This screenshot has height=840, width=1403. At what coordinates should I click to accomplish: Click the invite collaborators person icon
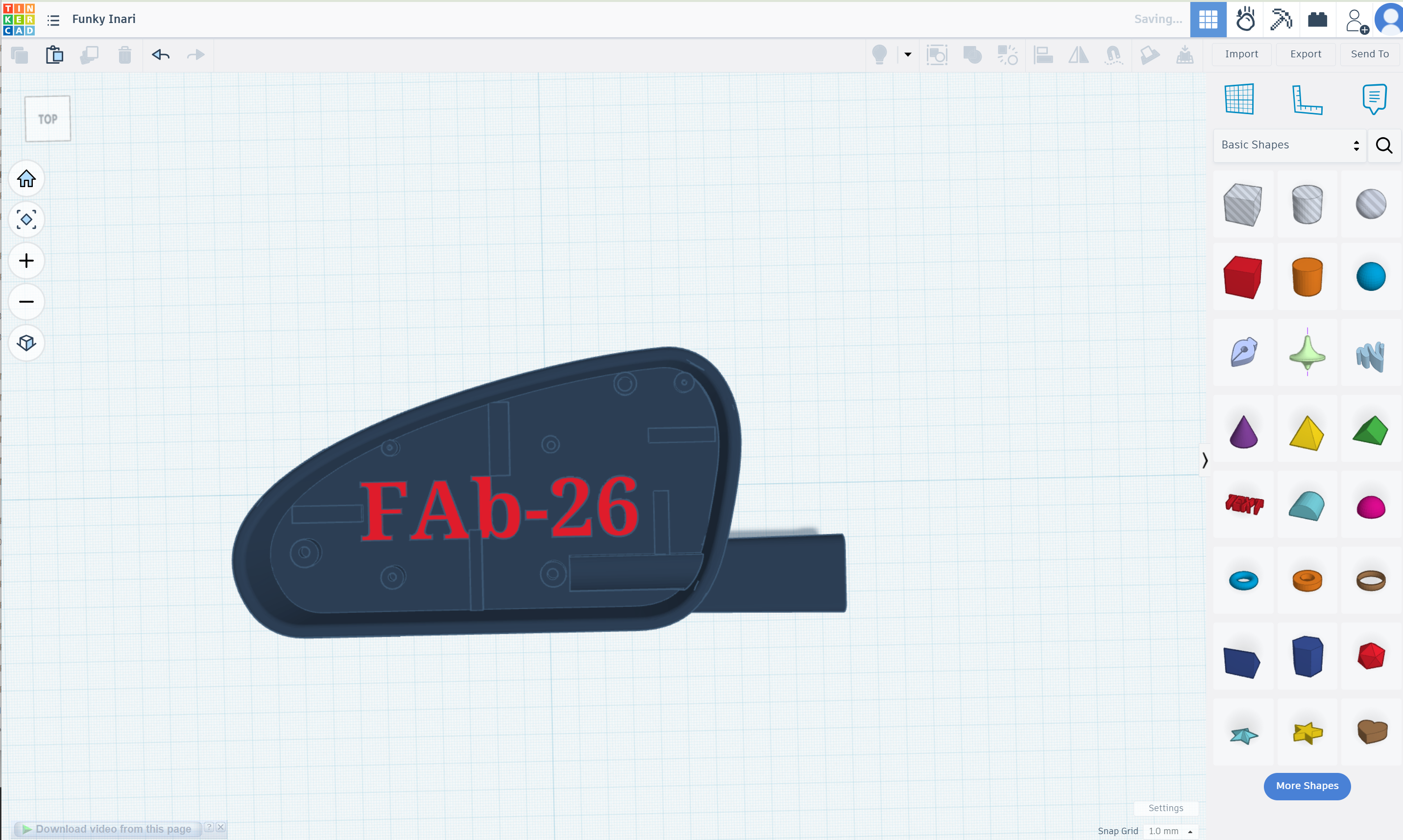pyautogui.click(x=1356, y=21)
